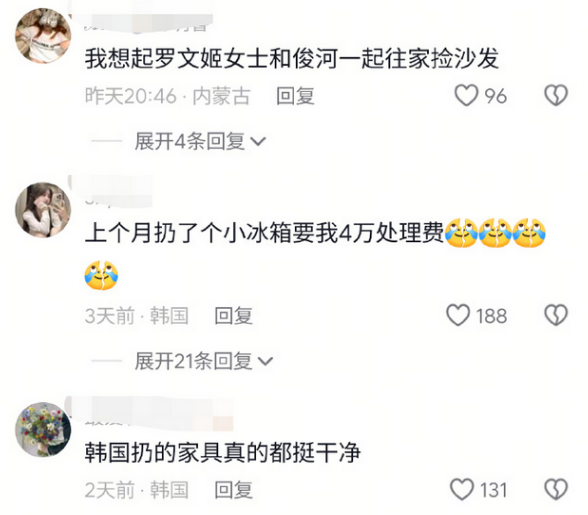Click the crying emoji on the second line
588x515 pixels.
point(102,275)
